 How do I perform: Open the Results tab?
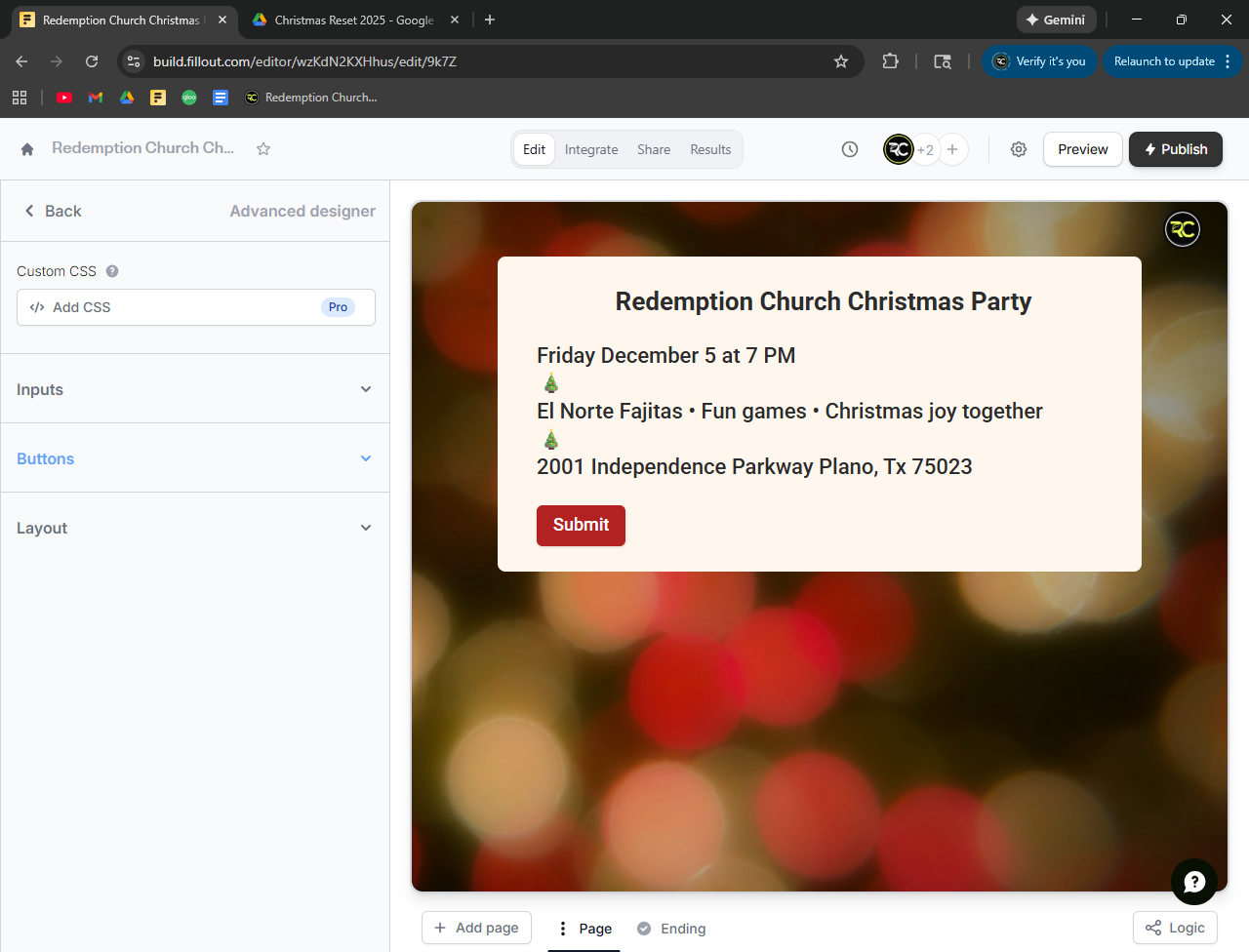(710, 149)
